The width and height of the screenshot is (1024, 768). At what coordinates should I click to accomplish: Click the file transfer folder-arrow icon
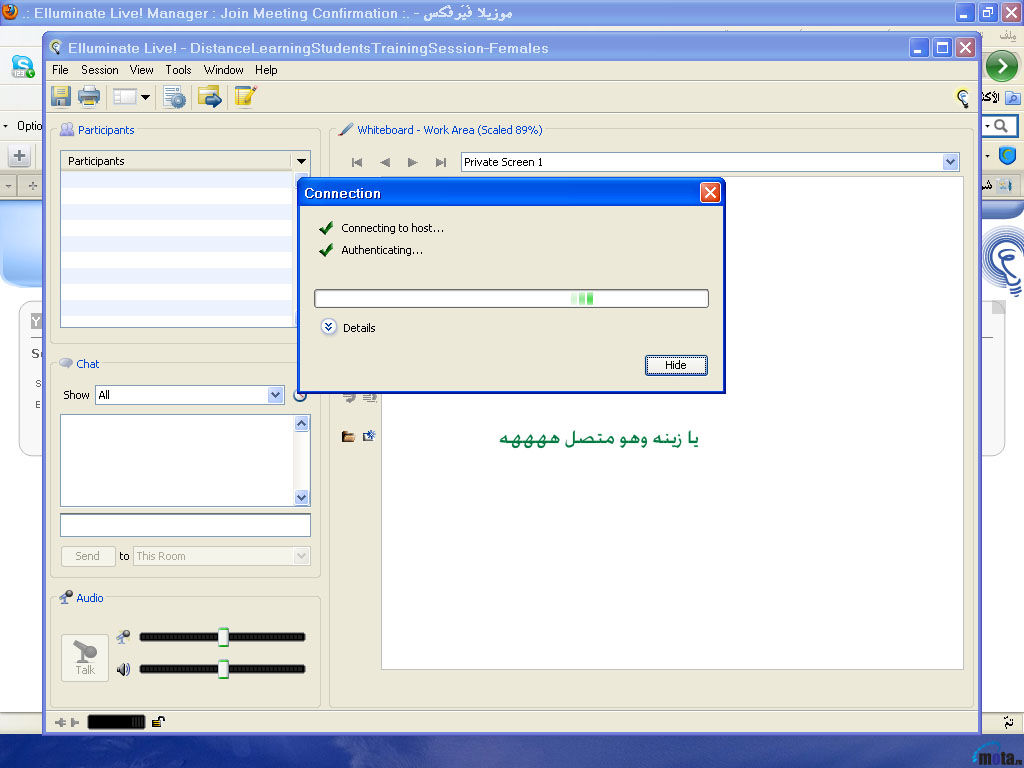pyautogui.click(x=210, y=97)
